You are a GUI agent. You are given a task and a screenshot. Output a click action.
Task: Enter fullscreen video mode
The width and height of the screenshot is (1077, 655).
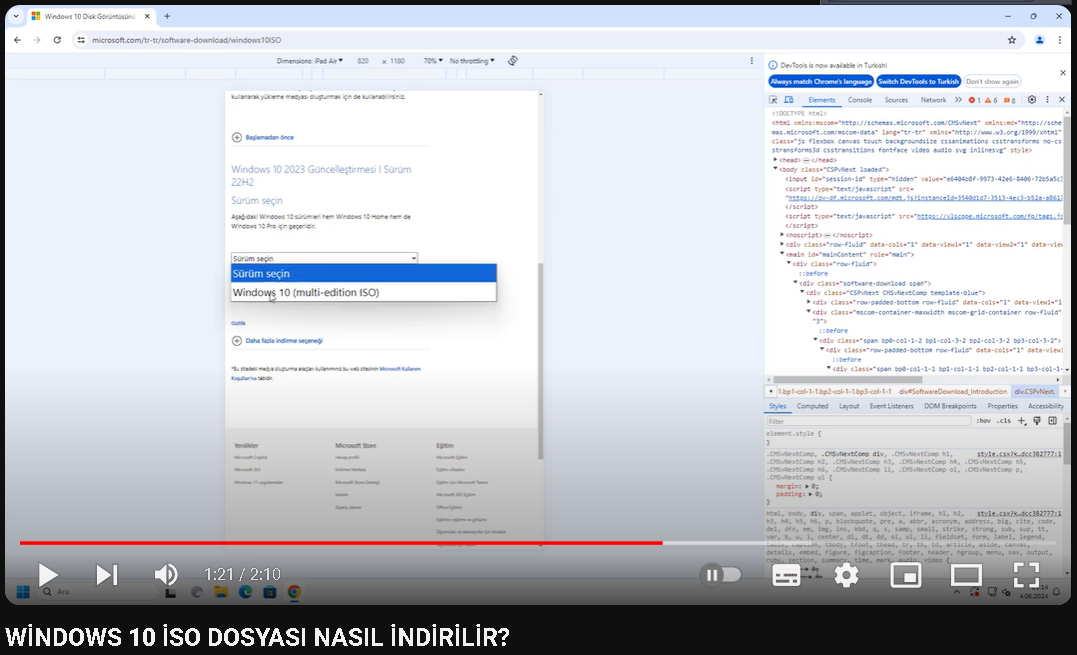pyautogui.click(x=1026, y=575)
